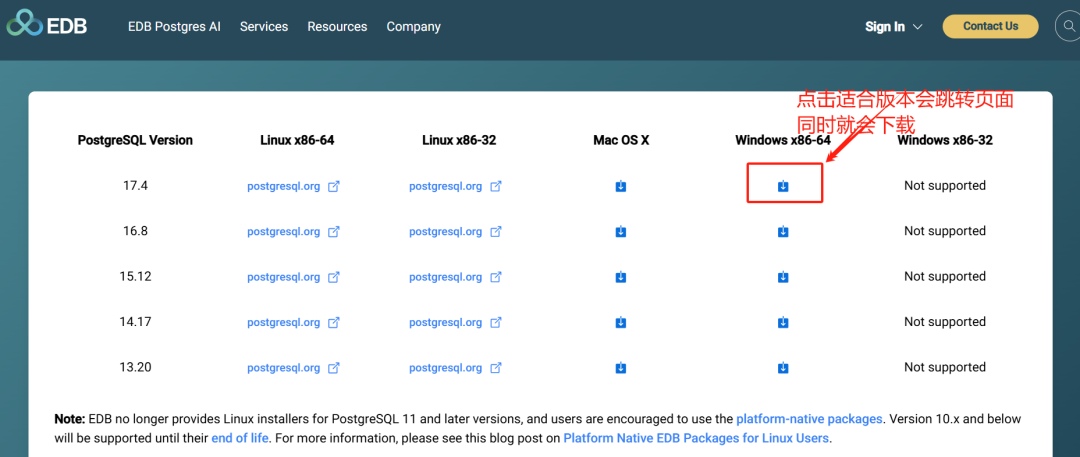Click the Sign In text
Viewport: 1080px width, 457px height.
[x=885, y=27]
